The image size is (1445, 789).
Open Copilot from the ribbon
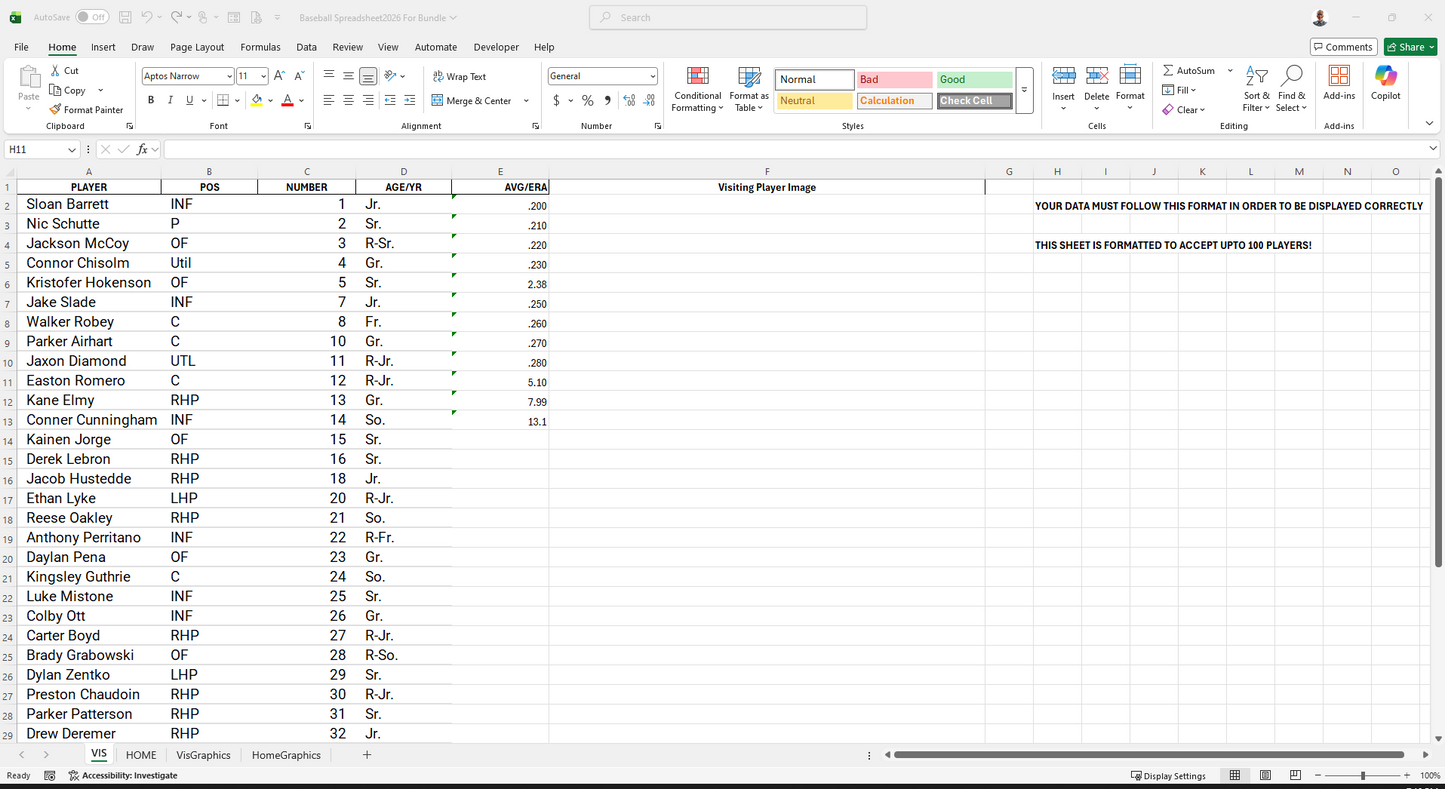1385,83
